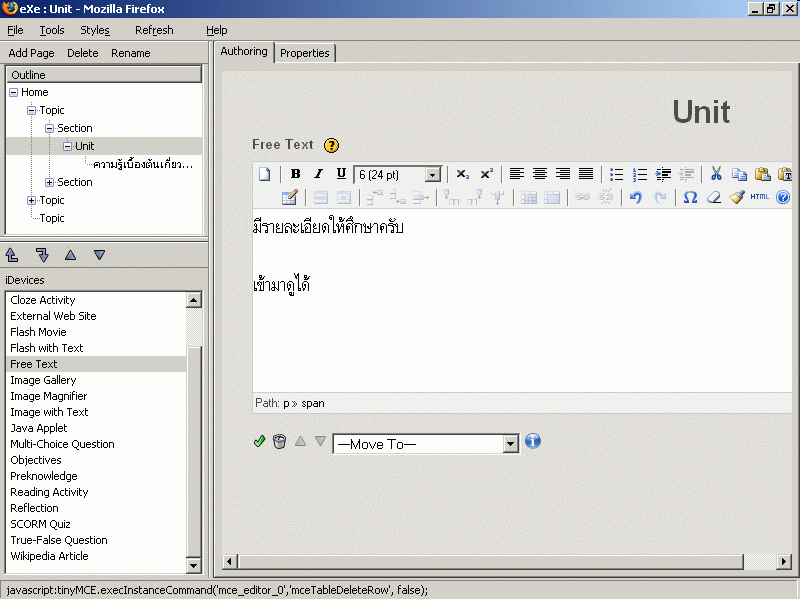Click the yellow help icon beside Free Text
Image resolution: width=800 pixels, height=600 pixels.
click(331, 145)
